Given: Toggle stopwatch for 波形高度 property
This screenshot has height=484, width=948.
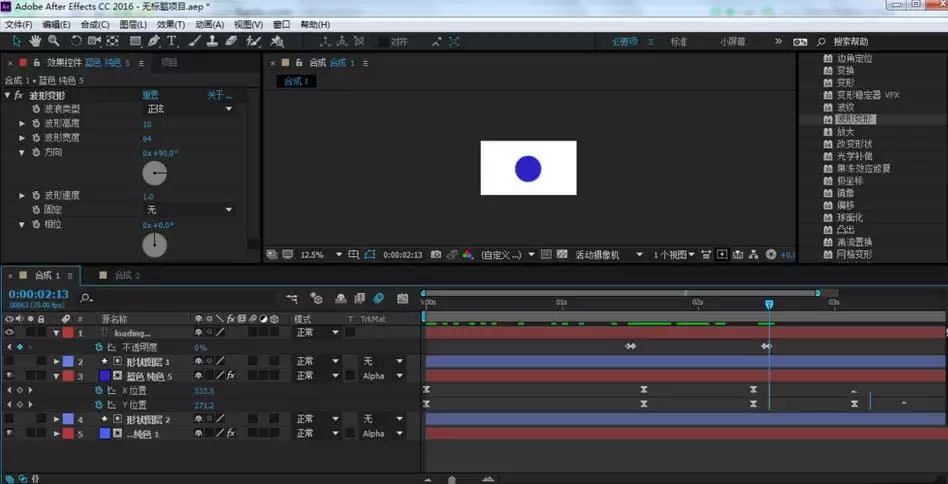Looking at the screenshot, I should point(36,123).
